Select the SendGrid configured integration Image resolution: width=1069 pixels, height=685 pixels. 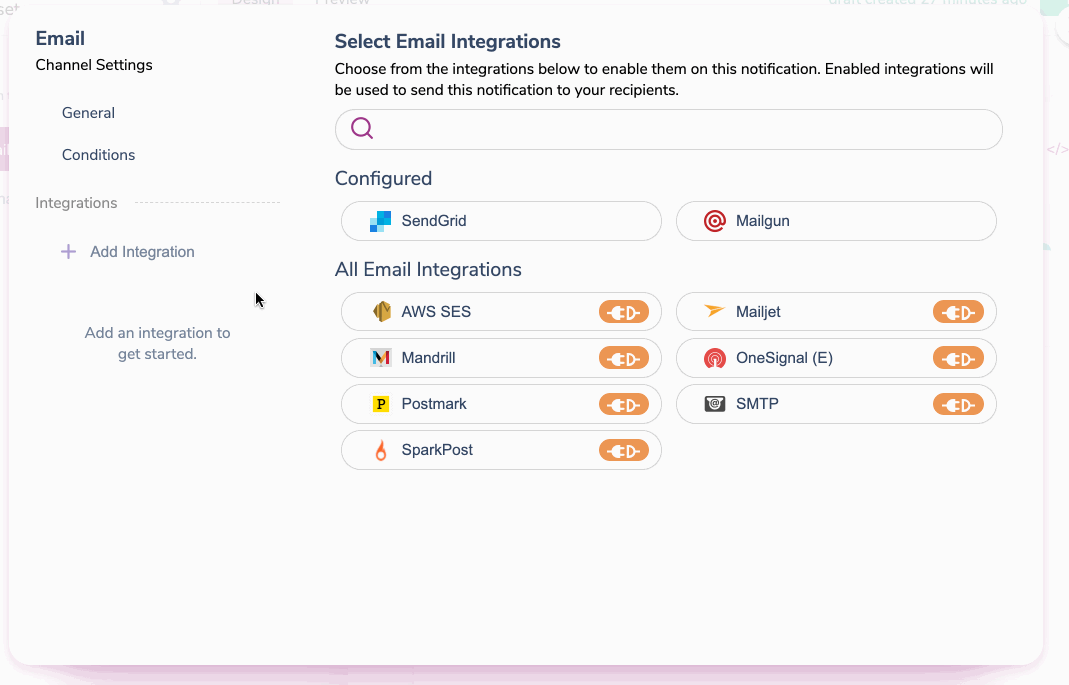(x=501, y=221)
